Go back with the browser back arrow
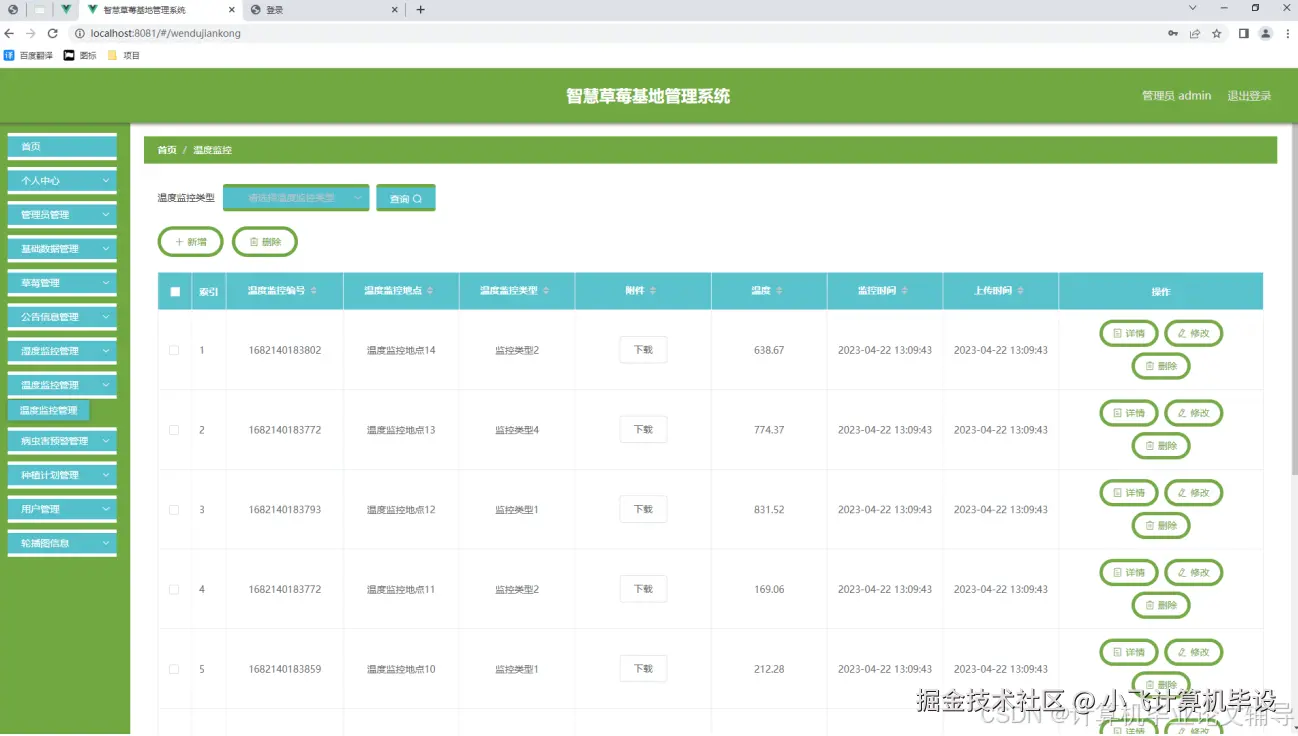 coord(10,33)
